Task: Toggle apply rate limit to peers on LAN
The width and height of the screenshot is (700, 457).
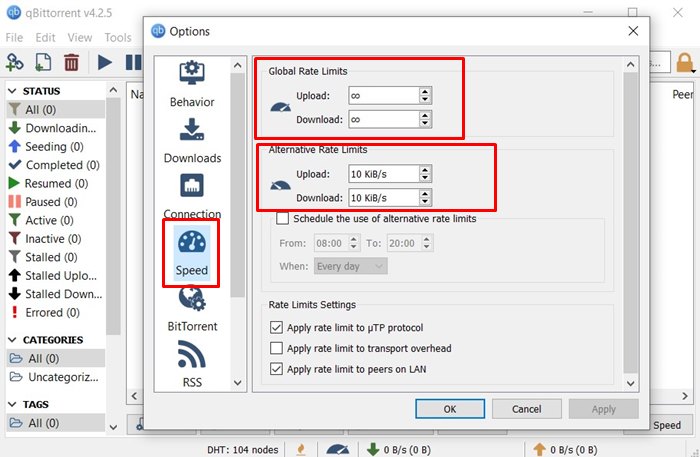Action: [276, 369]
